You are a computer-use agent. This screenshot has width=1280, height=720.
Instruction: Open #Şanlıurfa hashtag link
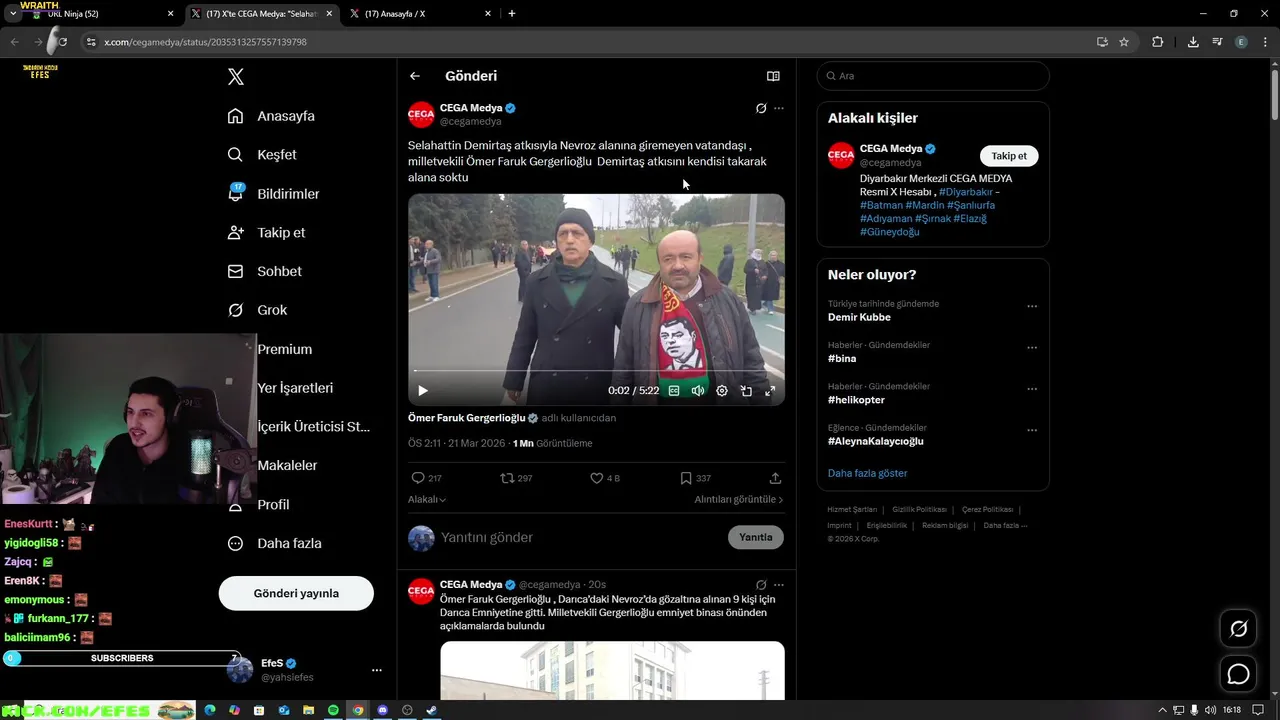[971, 205]
